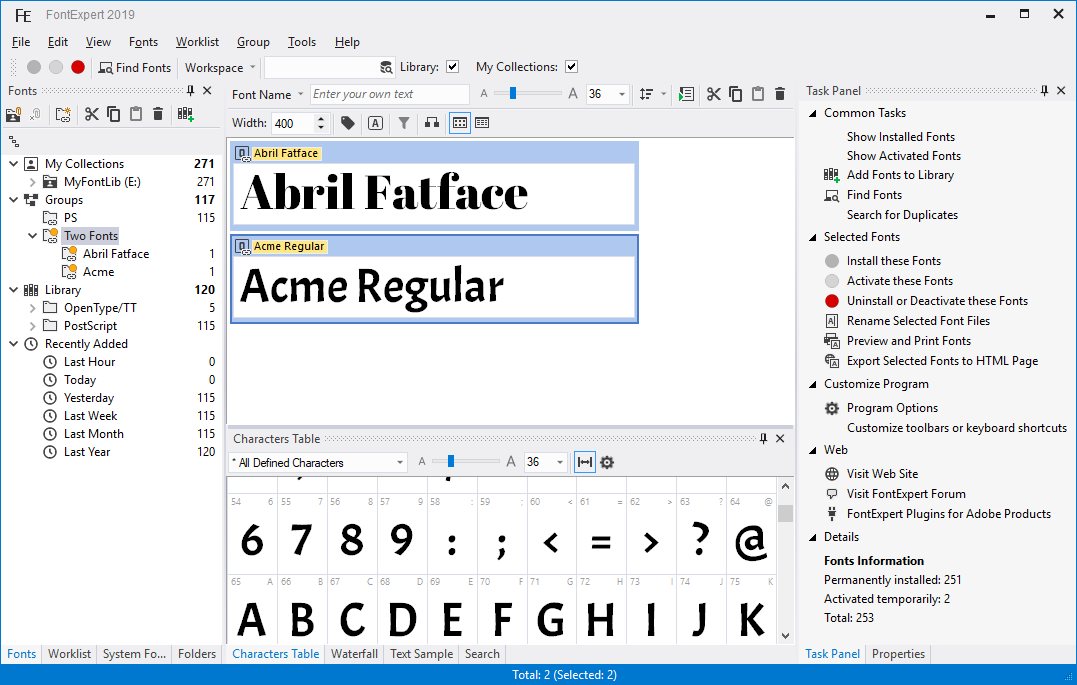The width and height of the screenshot is (1077, 685).
Task: Click Export Selected Fonts to HTML Page
Action: pyautogui.click(x=942, y=361)
